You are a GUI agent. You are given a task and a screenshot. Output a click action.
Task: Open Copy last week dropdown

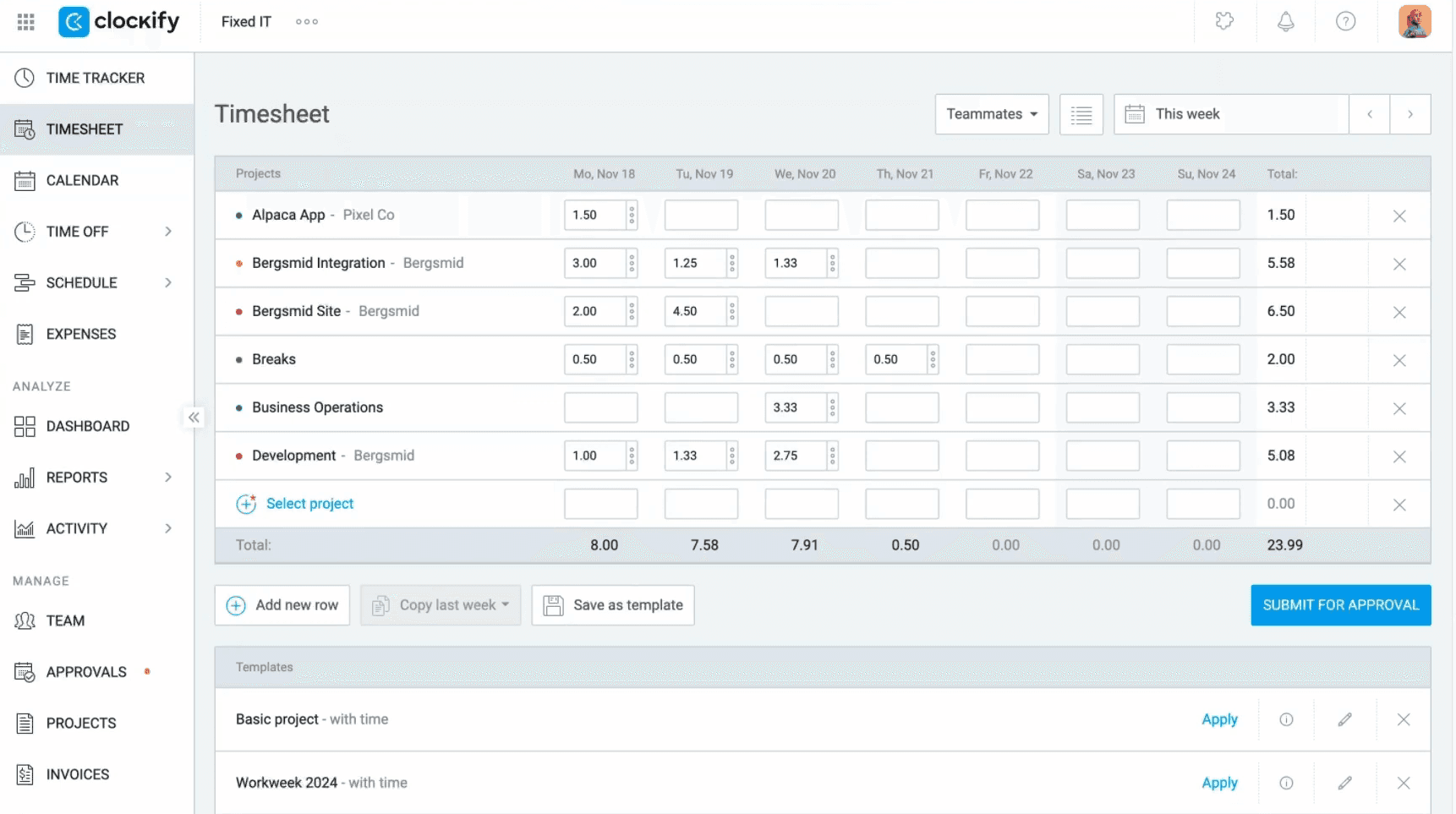441,605
